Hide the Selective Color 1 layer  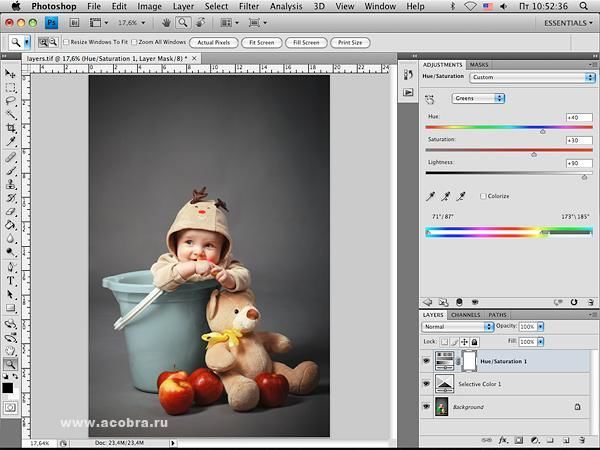point(427,384)
